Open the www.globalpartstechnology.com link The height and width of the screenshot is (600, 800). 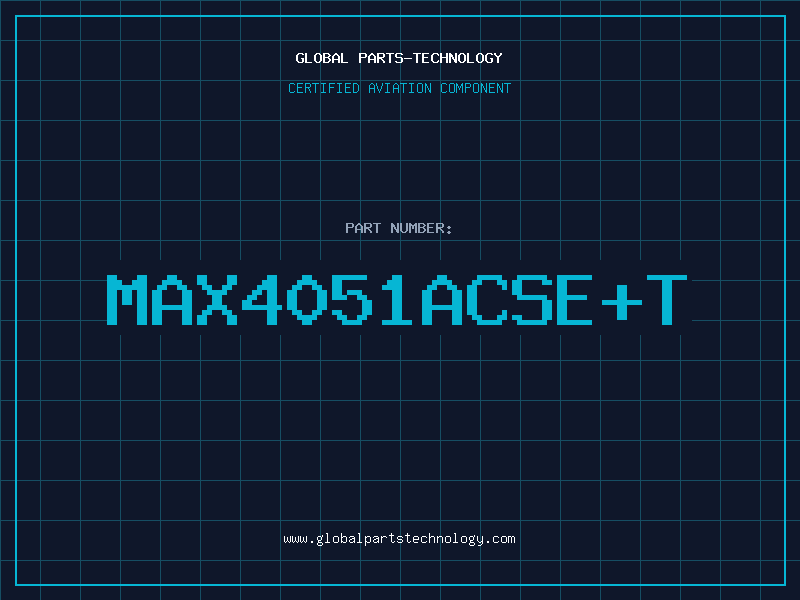pos(399,539)
